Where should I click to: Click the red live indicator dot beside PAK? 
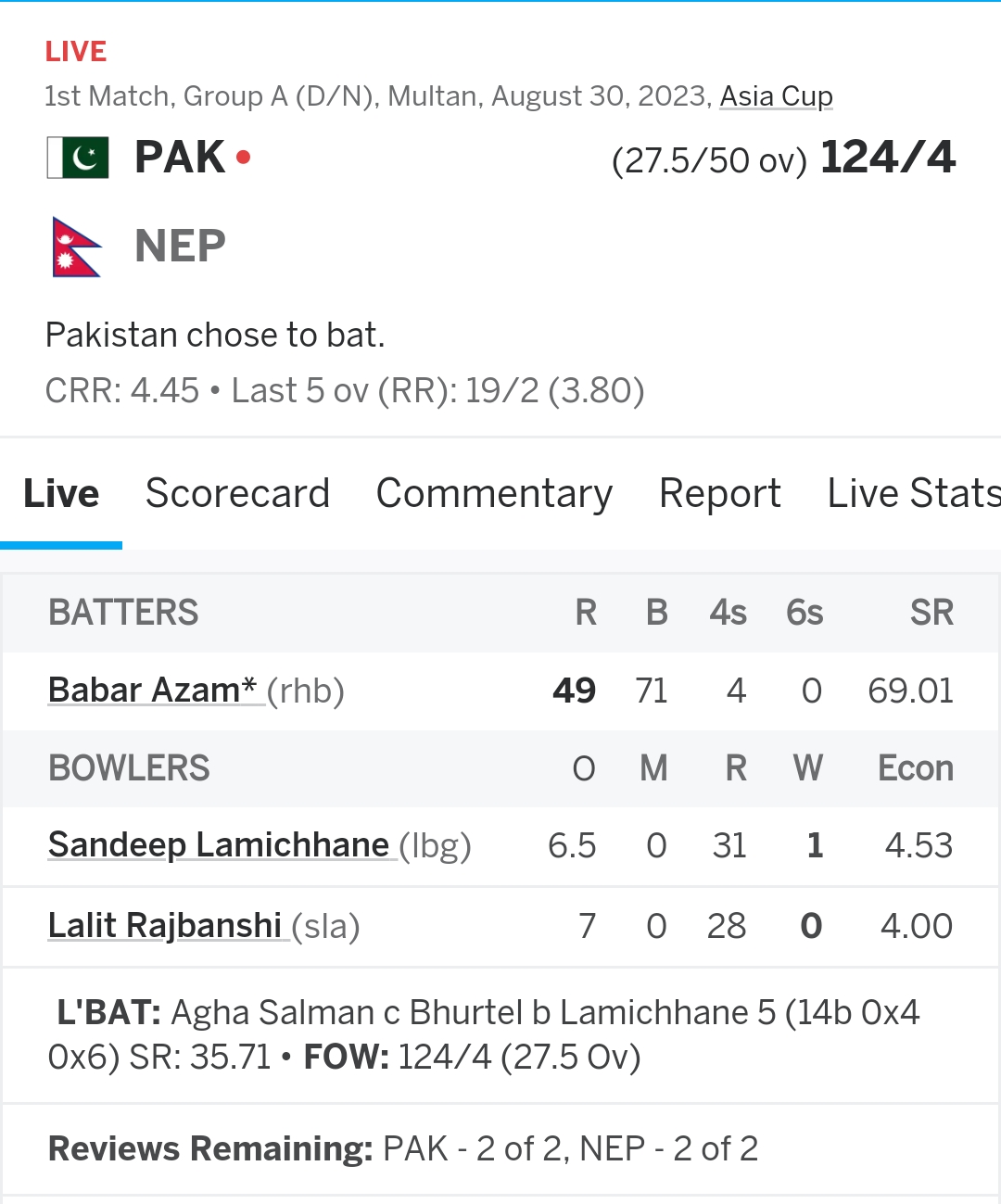tap(244, 158)
